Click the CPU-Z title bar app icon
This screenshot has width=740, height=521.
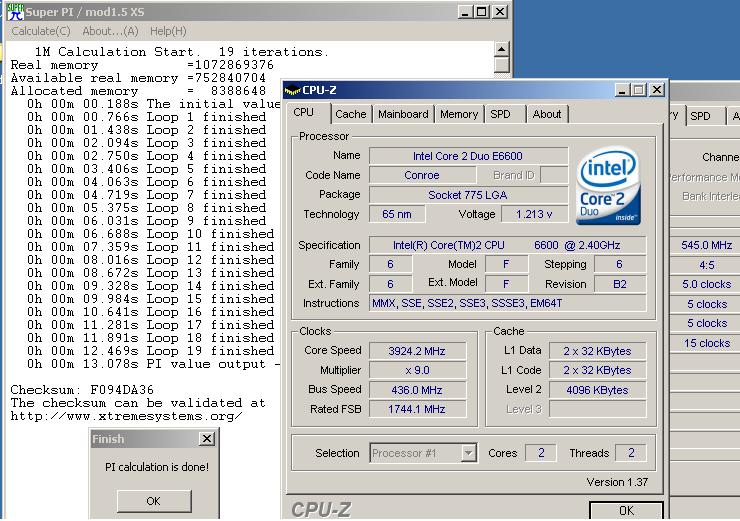(293, 90)
